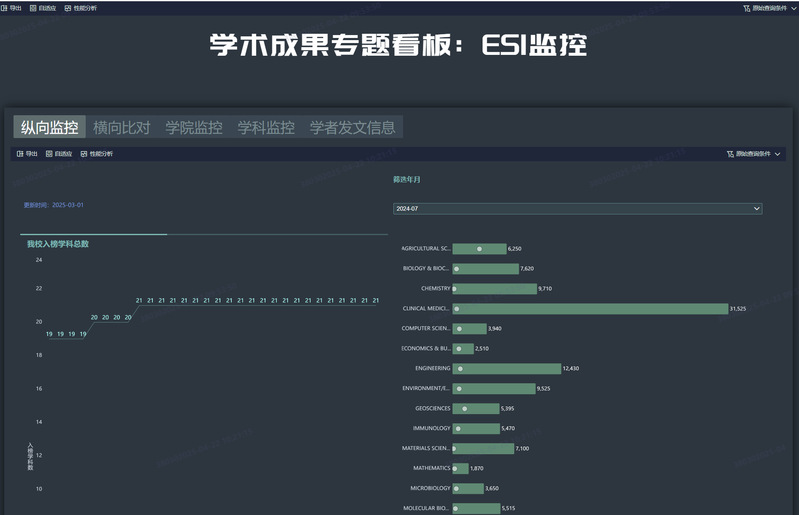This screenshot has height=515, width=799.
Task: Go to the 学者发文信息 tab
Action: coord(352,127)
